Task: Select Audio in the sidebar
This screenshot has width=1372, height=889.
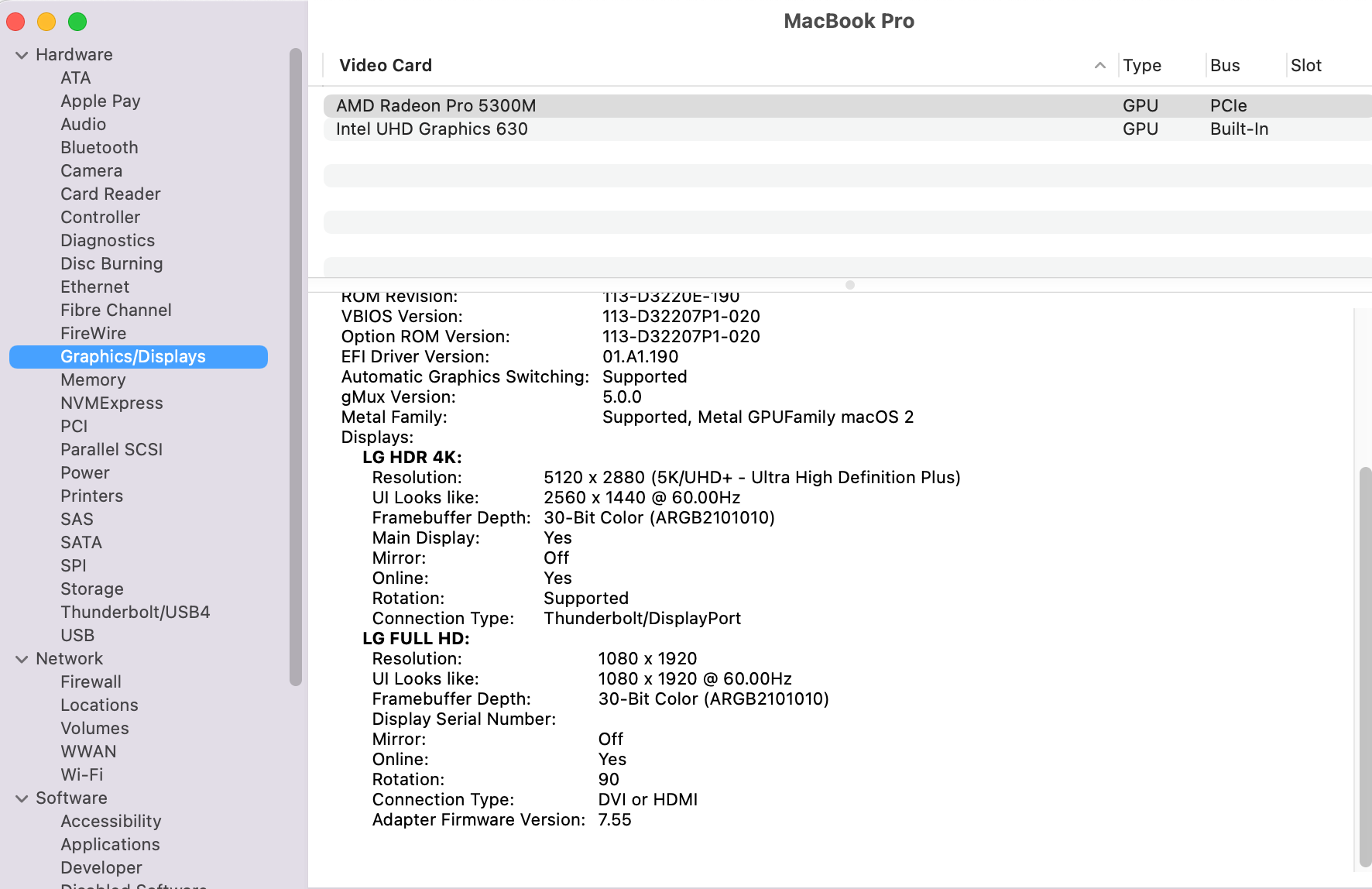Action: click(x=84, y=125)
